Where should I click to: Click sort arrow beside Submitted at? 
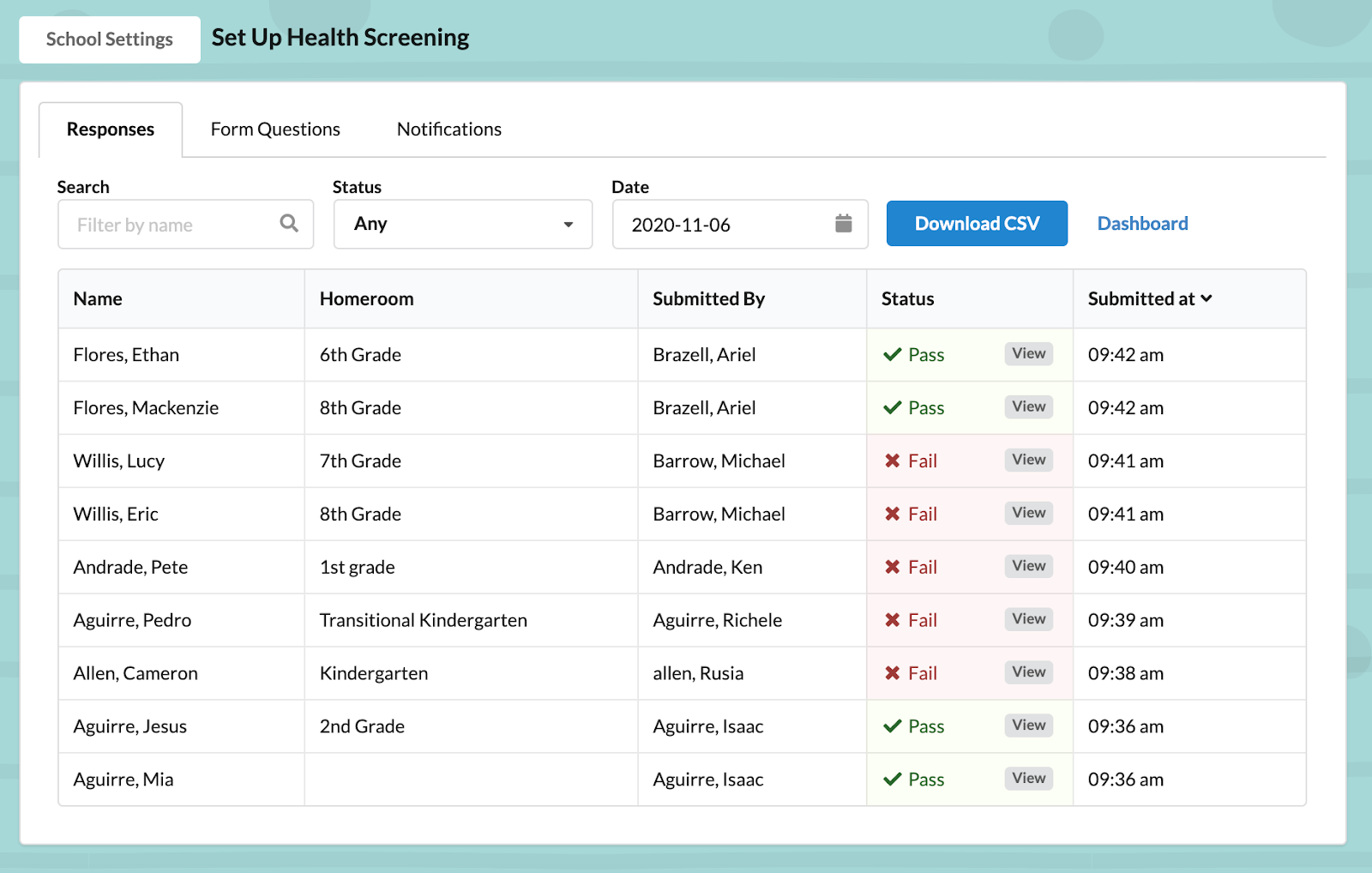coord(1207,298)
